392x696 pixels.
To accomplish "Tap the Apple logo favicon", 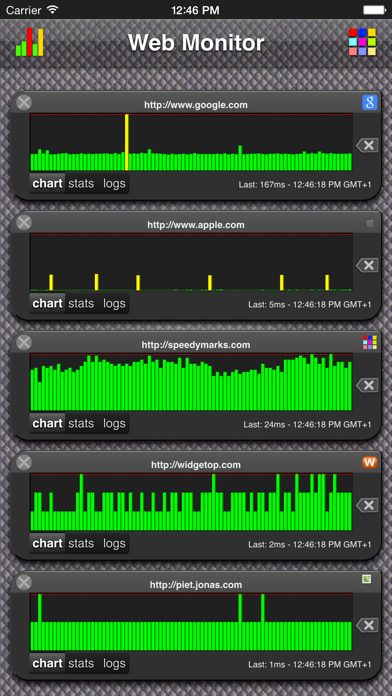I will tap(369, 223).
